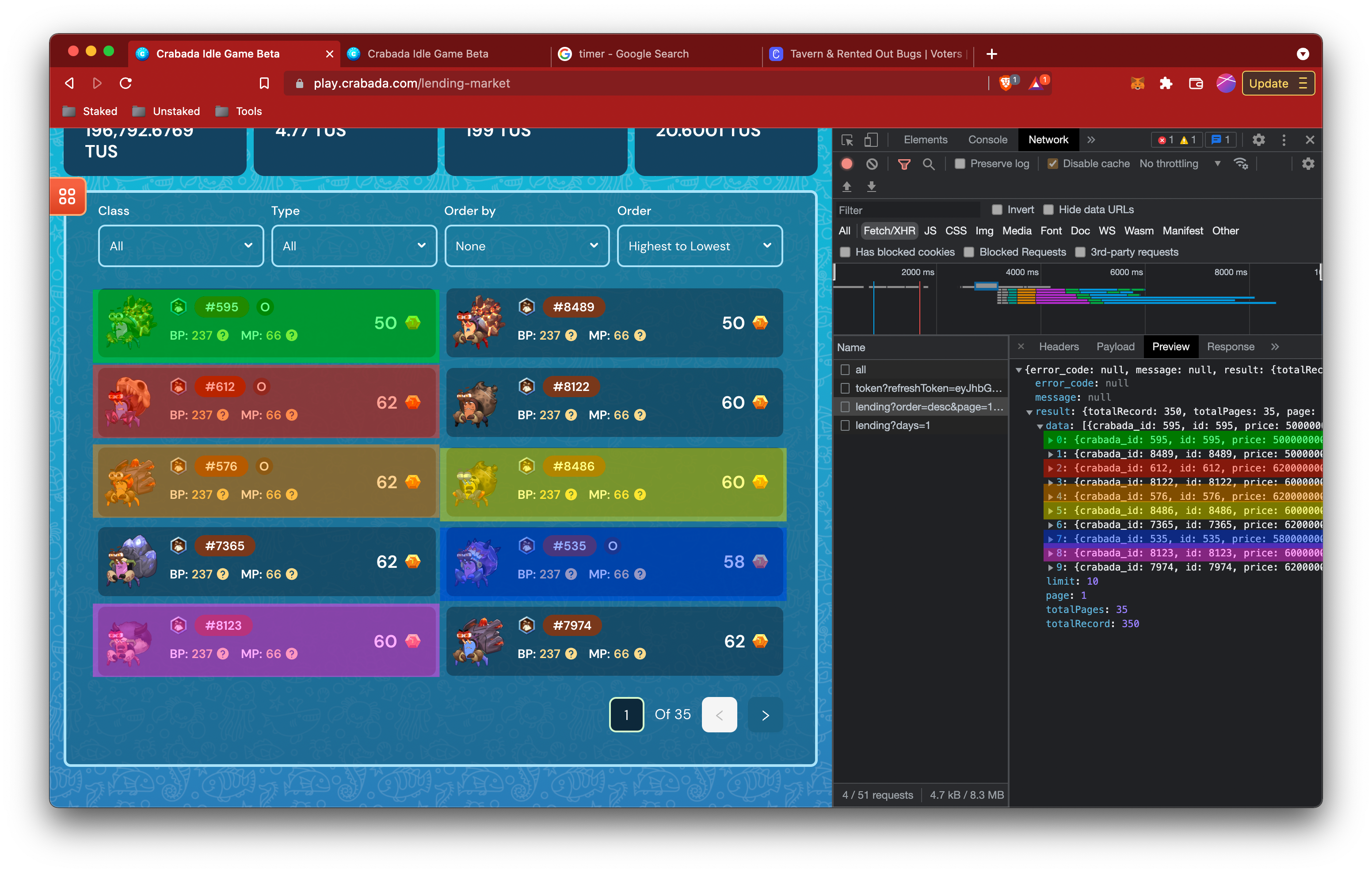Stop recording network log (red circle)
The width and height of the screenshot is (1372, 873).
click(847, 164)
